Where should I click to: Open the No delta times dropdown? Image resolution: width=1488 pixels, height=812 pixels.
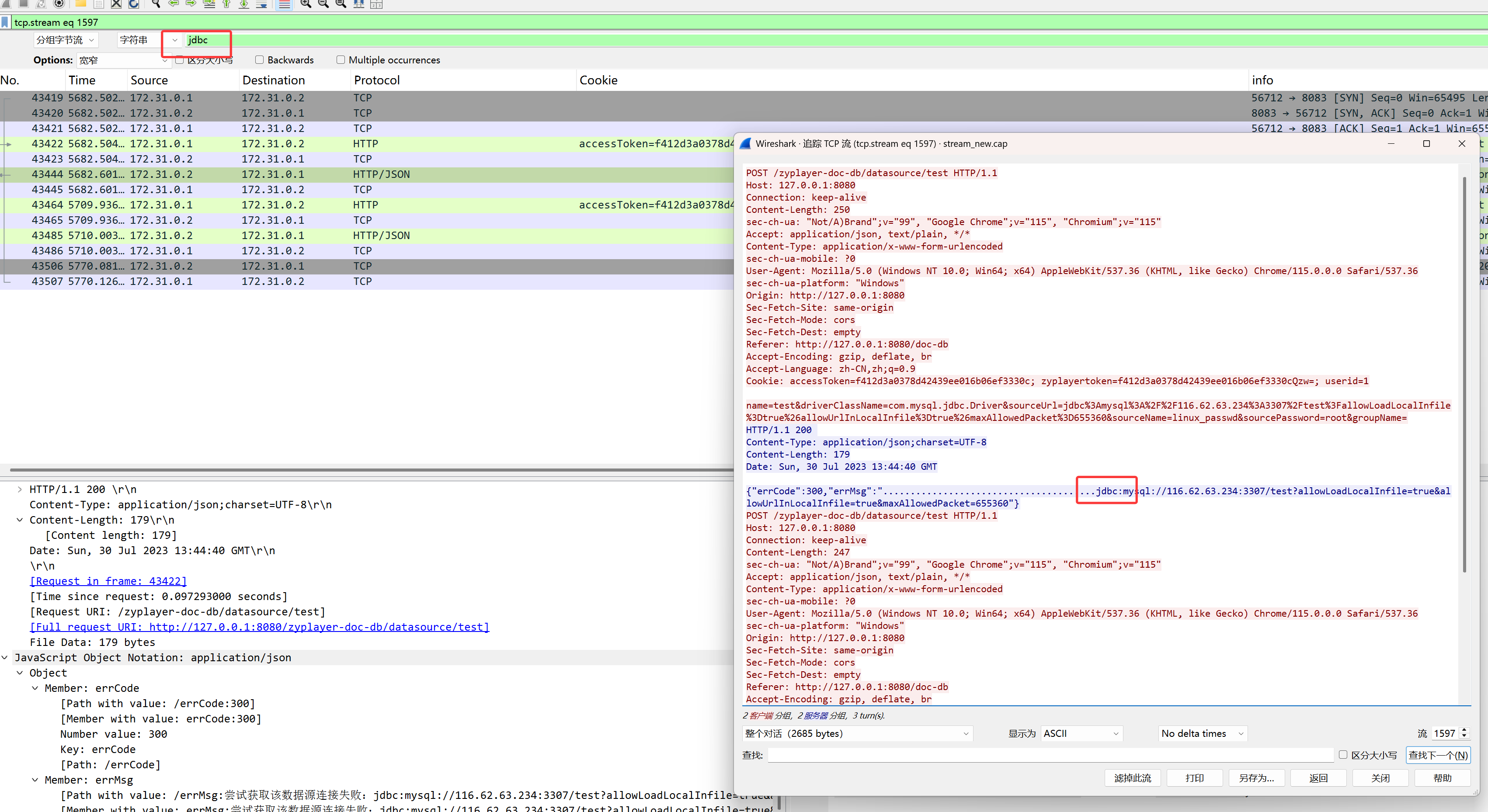(x=1202, y=733)
